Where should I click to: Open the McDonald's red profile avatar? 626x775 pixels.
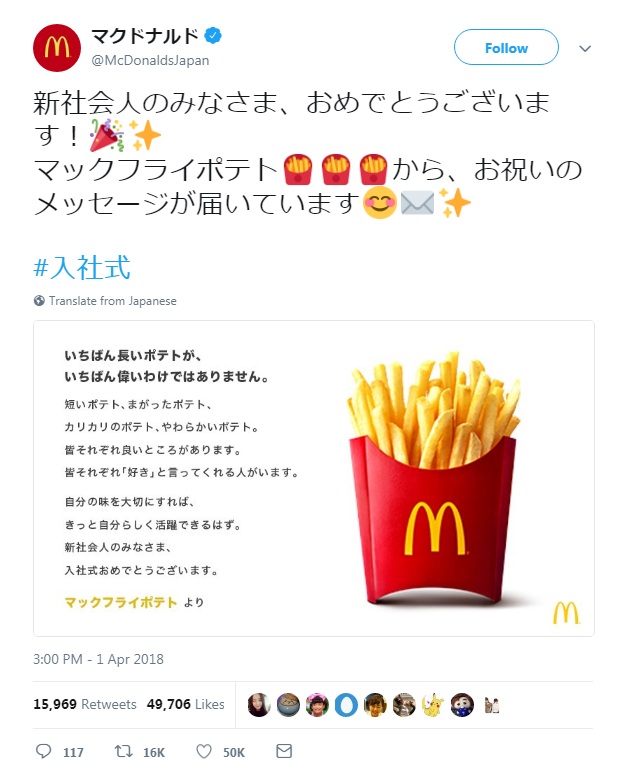click(57, 48)
